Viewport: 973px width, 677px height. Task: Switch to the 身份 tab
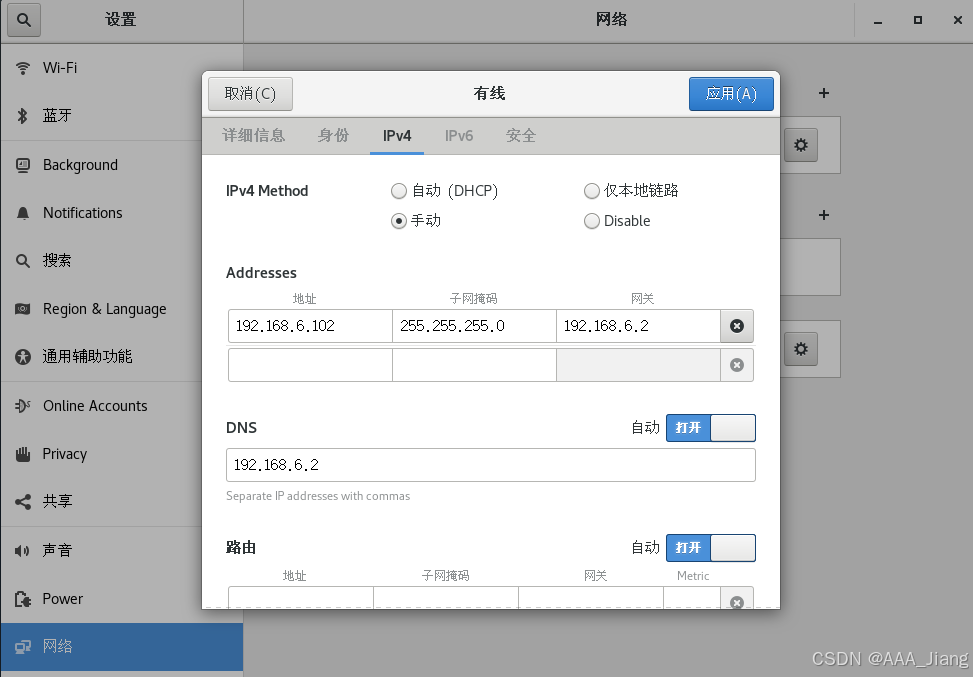click(333, 136)
